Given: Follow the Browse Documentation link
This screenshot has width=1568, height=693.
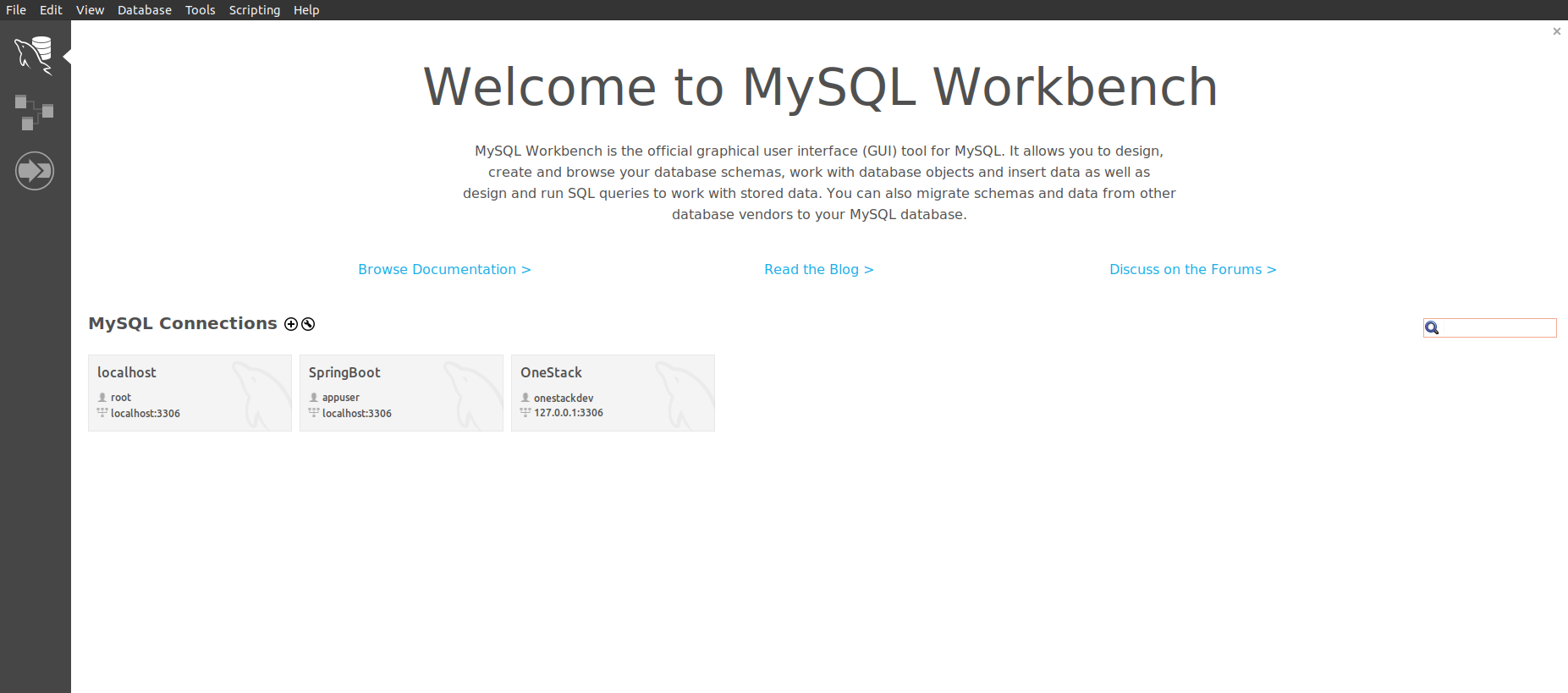Looking at the screenshot, I should tap(444, 269).
